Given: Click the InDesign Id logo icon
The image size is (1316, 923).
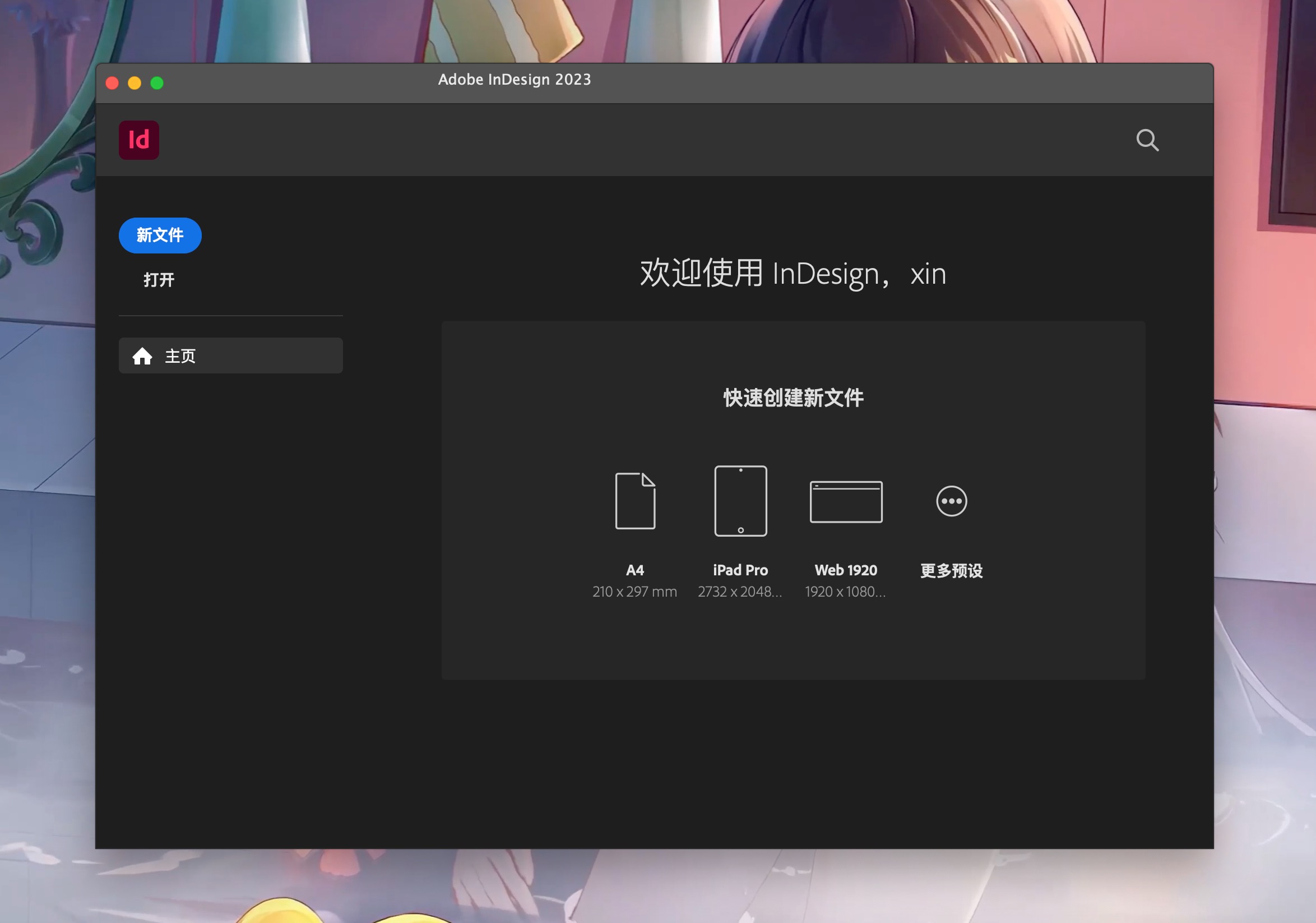Looking at the screenshot, I should pyautogui.click(x=138, y=140).
